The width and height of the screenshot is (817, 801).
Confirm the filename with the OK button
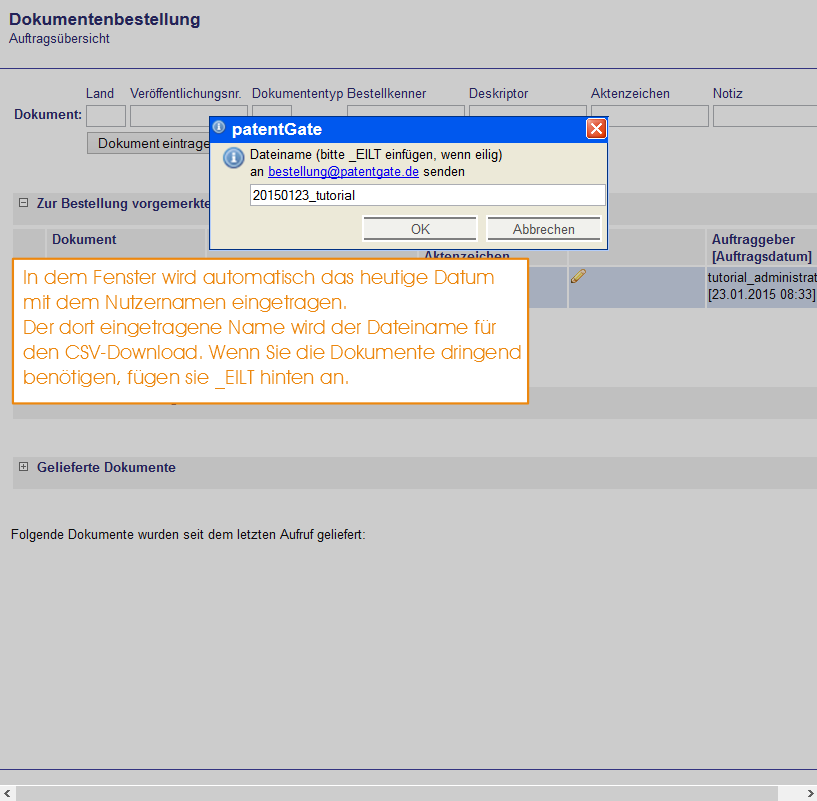tap(420, 229)
